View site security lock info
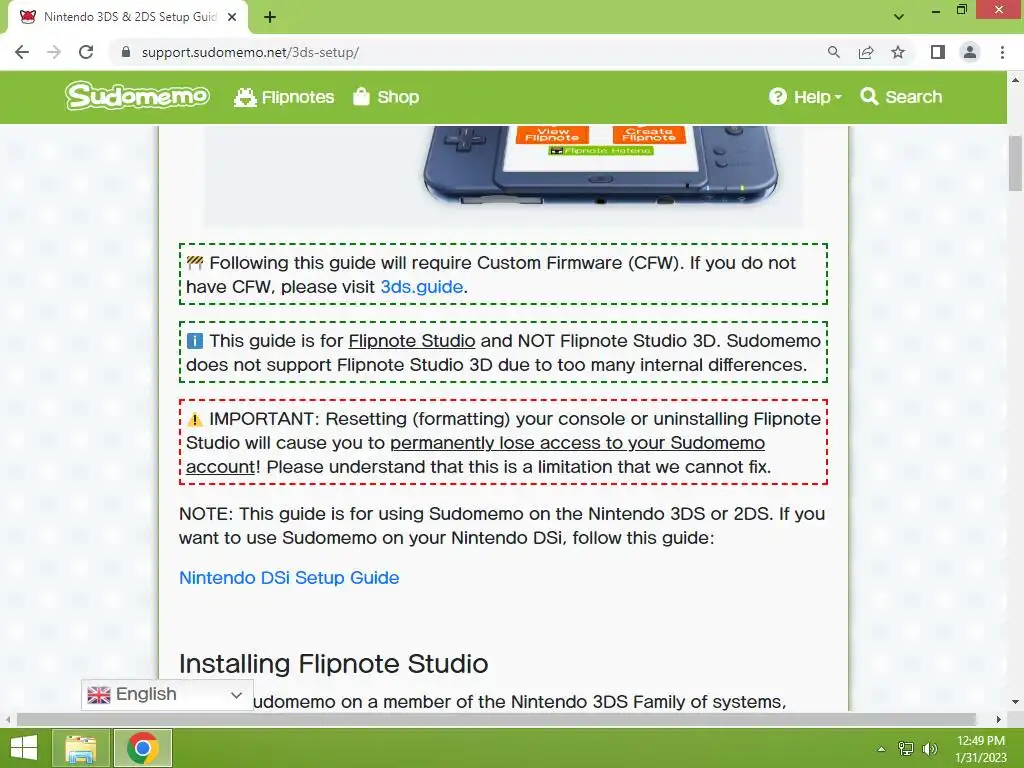This screenshot has height=768, width=1024. 126,52
